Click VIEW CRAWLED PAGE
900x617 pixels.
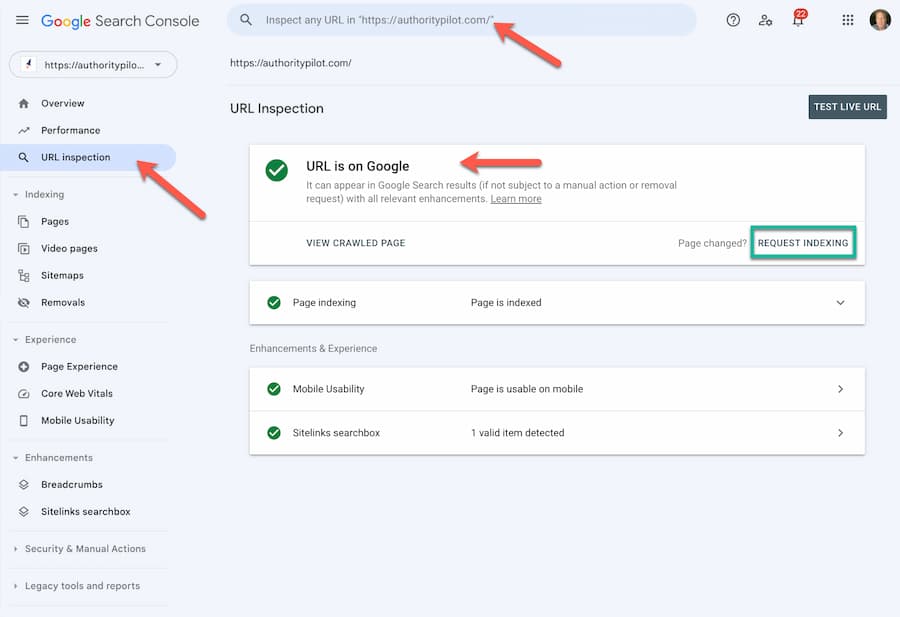[356, 243]
